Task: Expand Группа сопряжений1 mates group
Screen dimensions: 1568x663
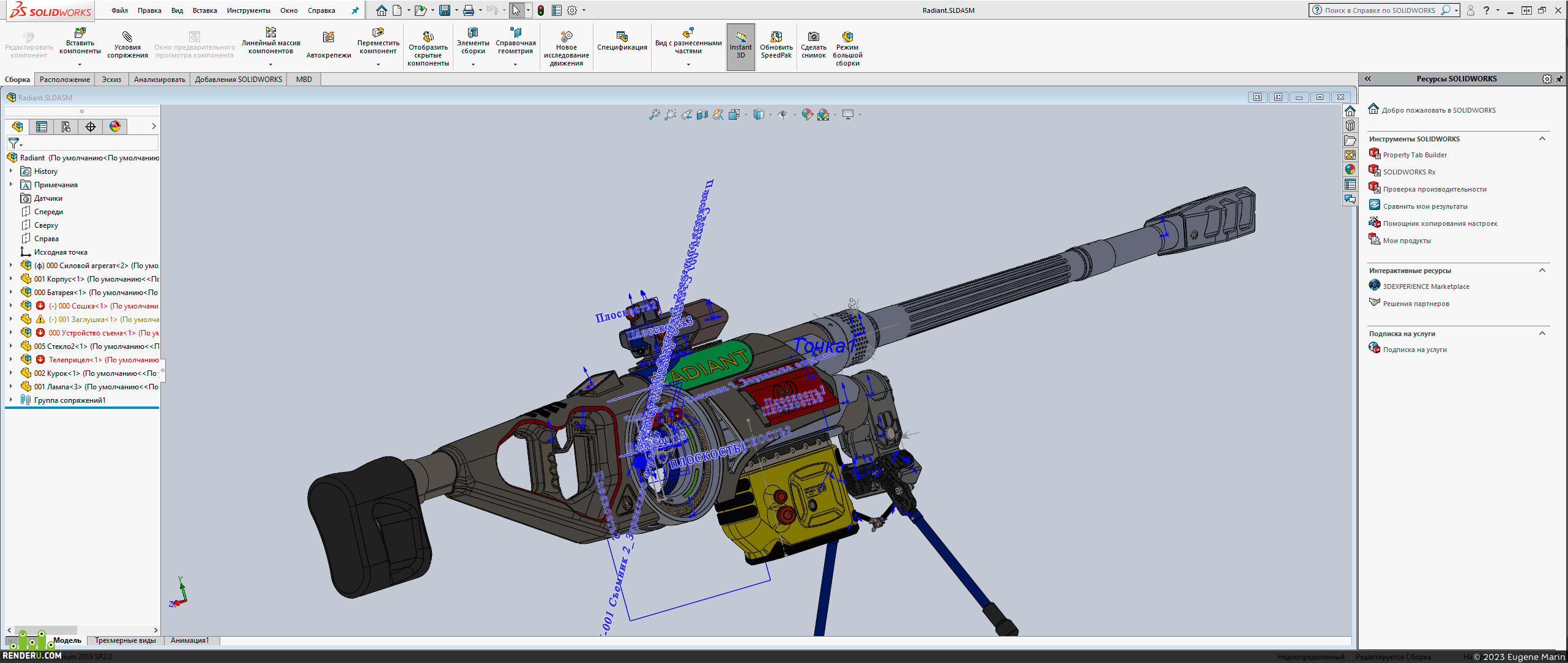Action: pyautogui.click(x=10, y=400)
